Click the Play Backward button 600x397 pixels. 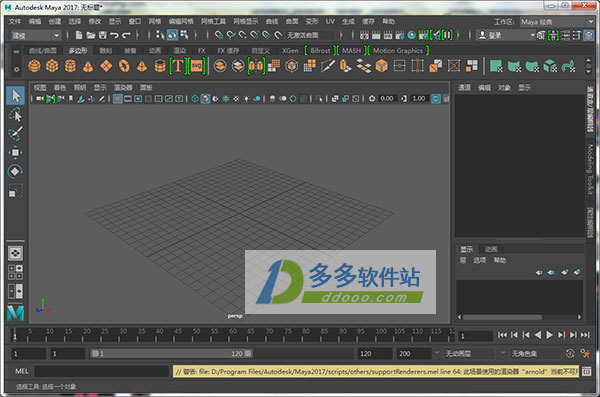click(x=538, y=335)
